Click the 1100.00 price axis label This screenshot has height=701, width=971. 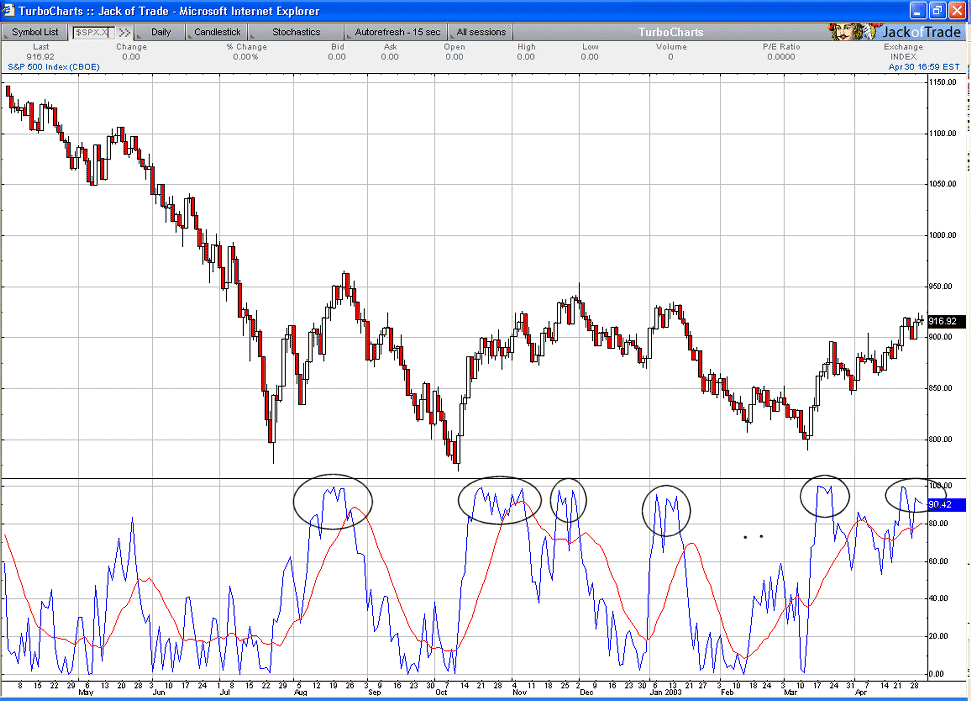point(943,133)
